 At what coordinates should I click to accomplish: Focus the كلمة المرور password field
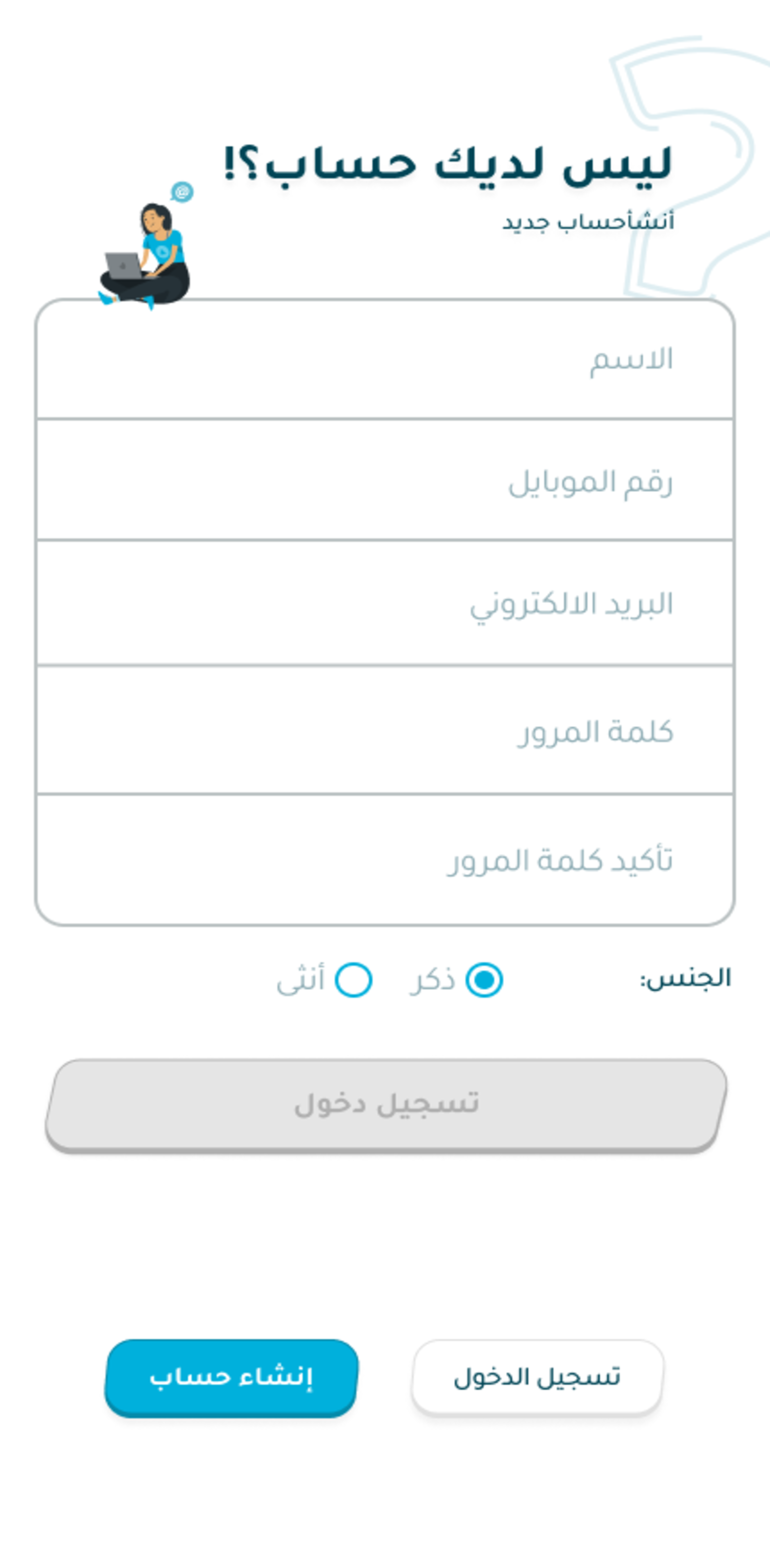(x=385, y=730)
